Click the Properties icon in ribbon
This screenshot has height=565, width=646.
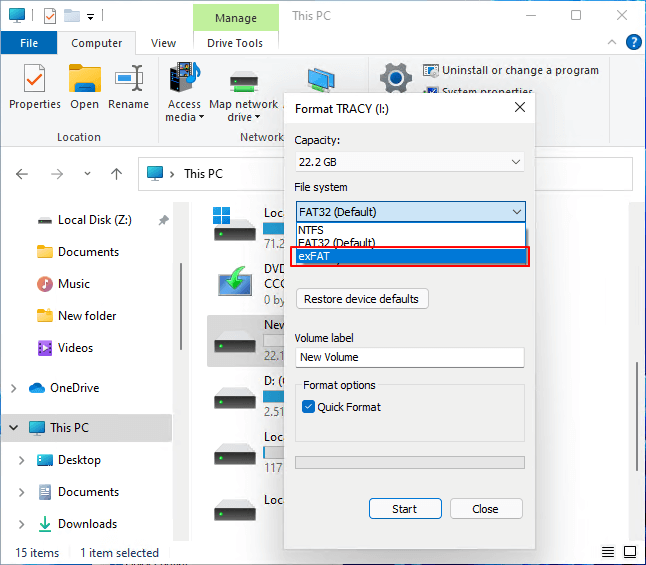34,80
